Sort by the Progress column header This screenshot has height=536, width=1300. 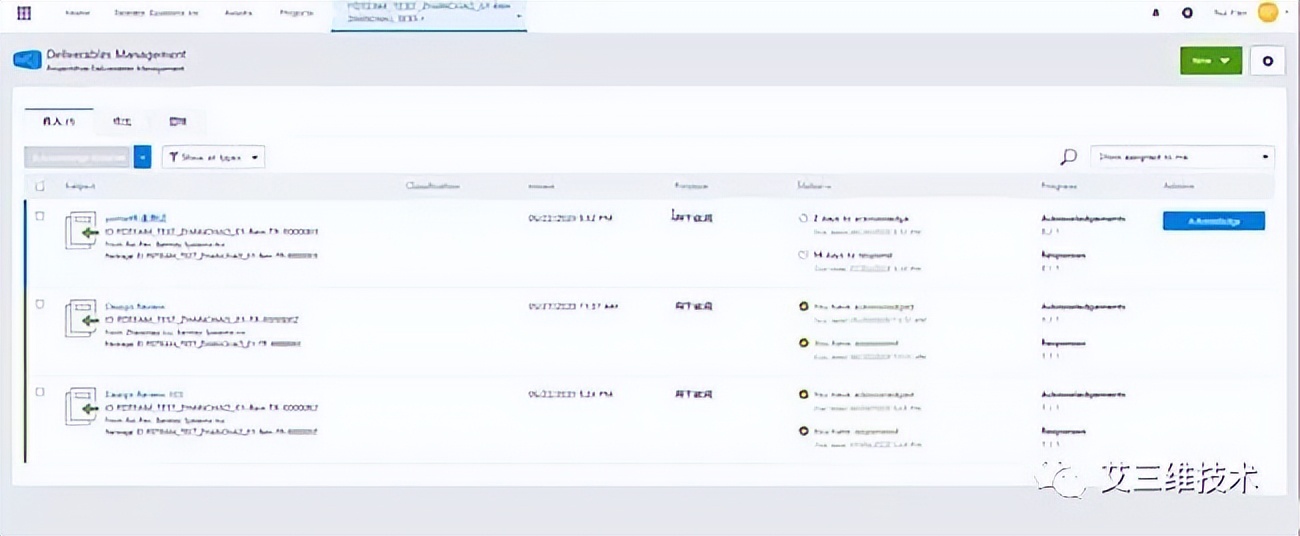pos(1059,186)
